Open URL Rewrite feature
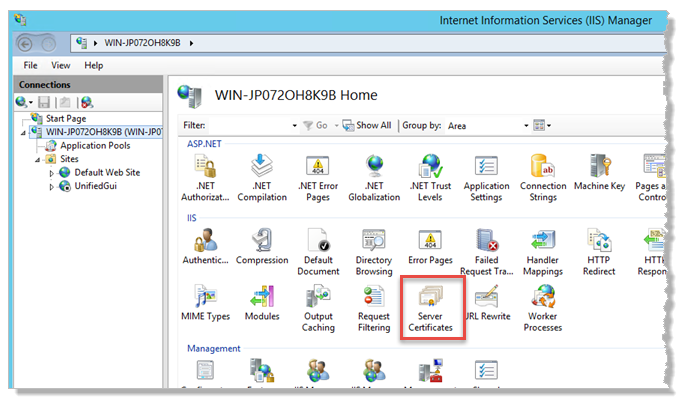Viewport: 680px width, 401px height. (x=487, y=303)
